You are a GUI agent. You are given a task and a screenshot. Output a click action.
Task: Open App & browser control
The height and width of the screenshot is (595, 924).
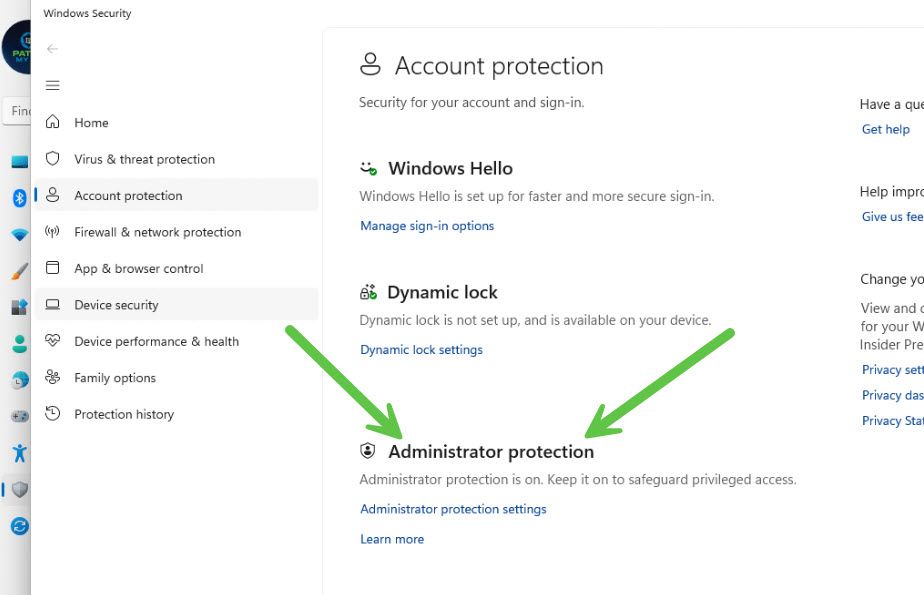tap(176, 269)
